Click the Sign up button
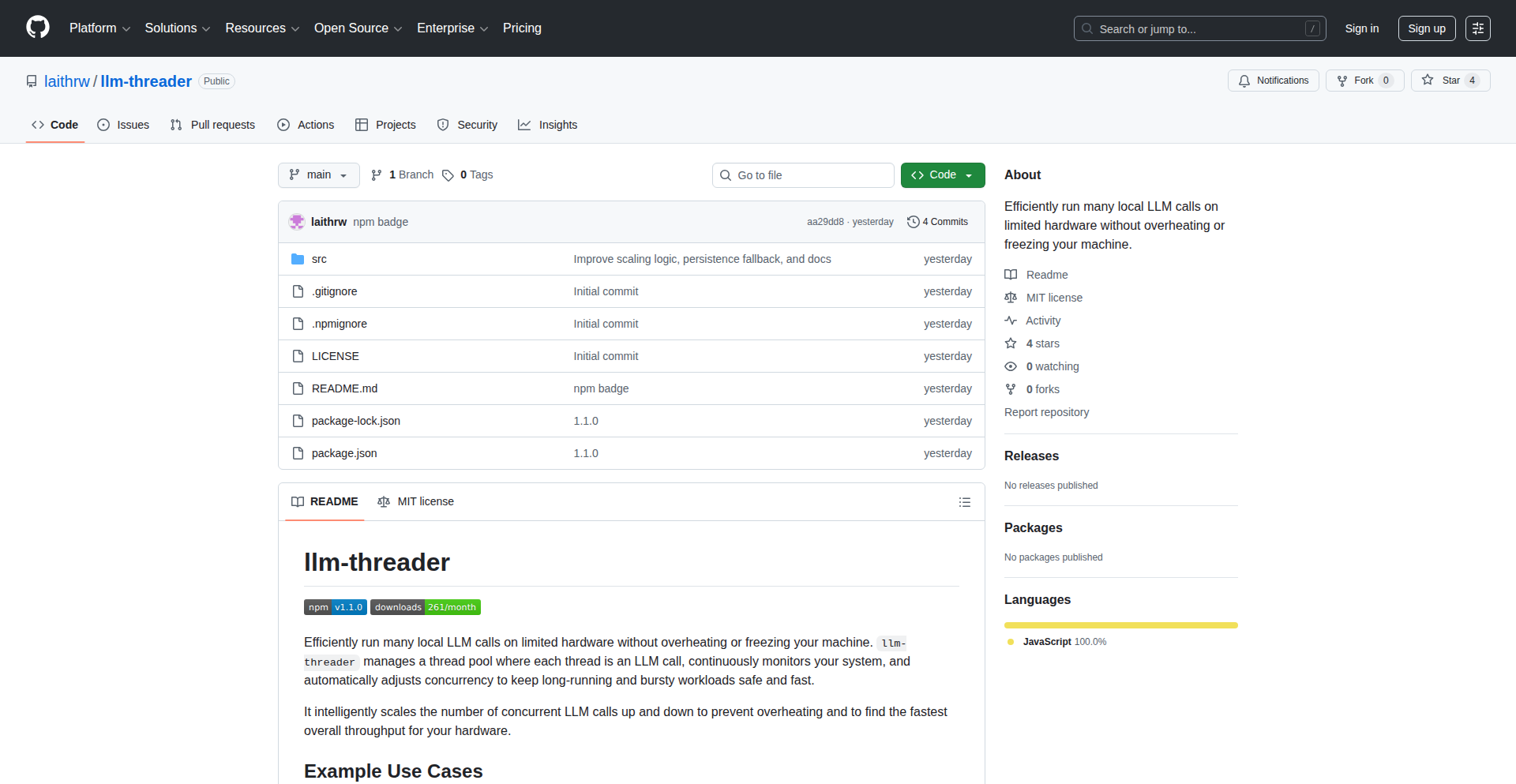This screenshot has width=1516, height=784. pyautogui.click(x=1426, y=28)
